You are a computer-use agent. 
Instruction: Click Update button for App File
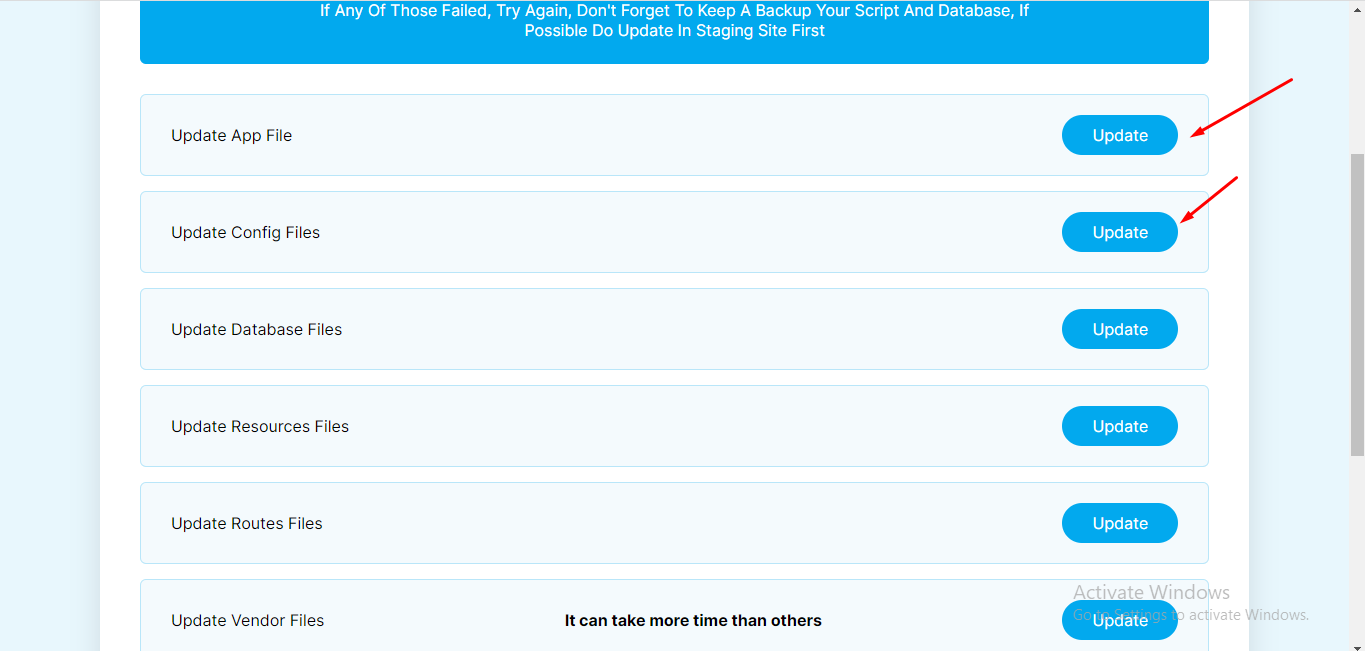click(1119, 135)
